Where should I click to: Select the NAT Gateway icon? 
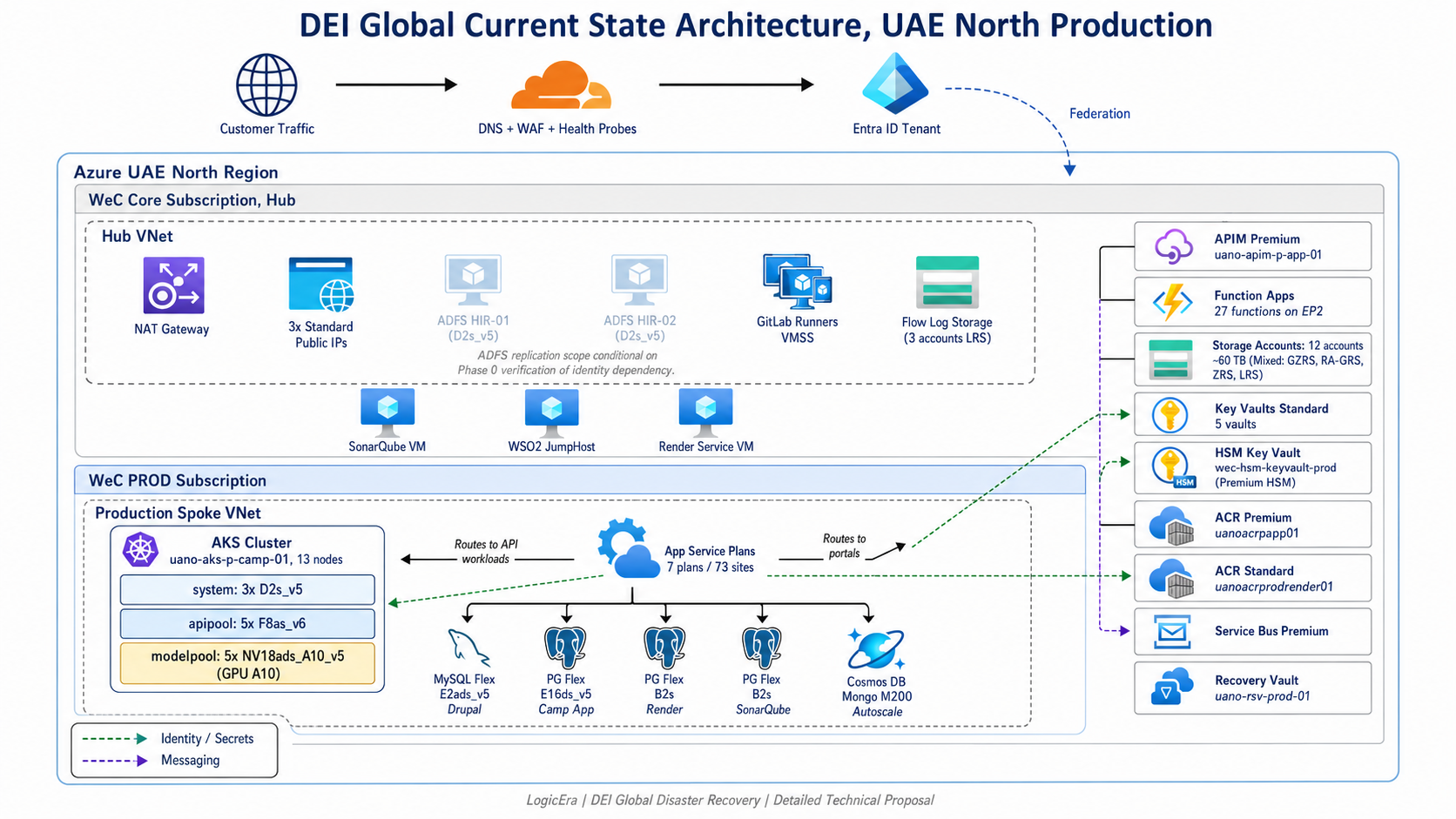click(173, 285)
